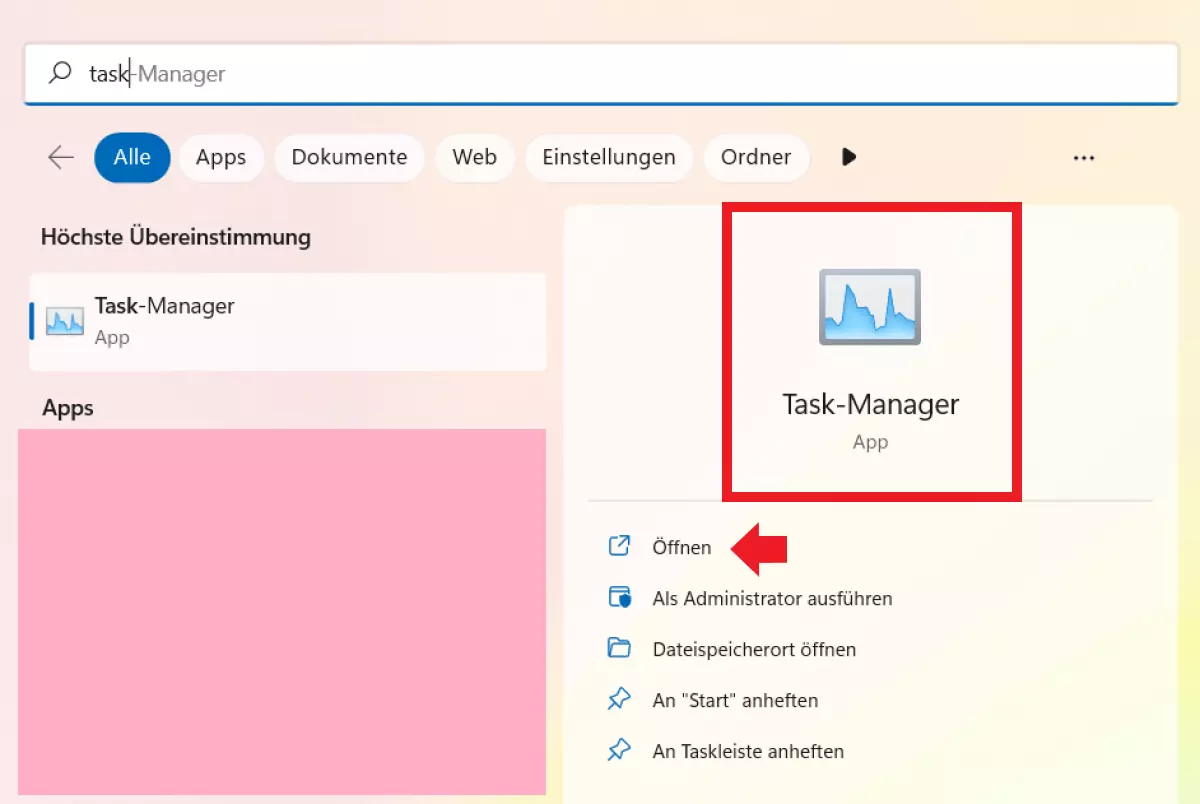
Task: Click the Höchste Übereinstimmung heading
Action: tap(176, 238)
